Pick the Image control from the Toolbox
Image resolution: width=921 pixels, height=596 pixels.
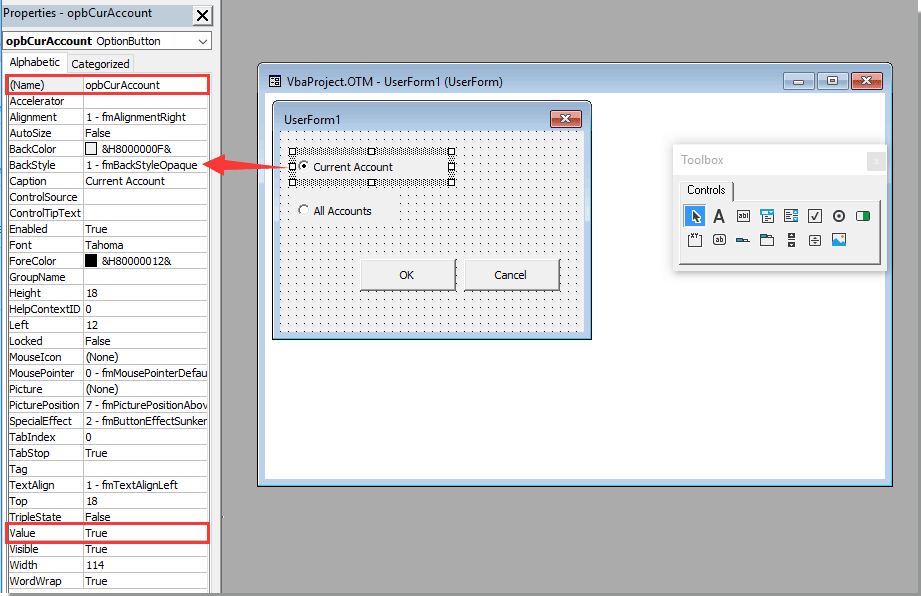(x=838, y=240)
